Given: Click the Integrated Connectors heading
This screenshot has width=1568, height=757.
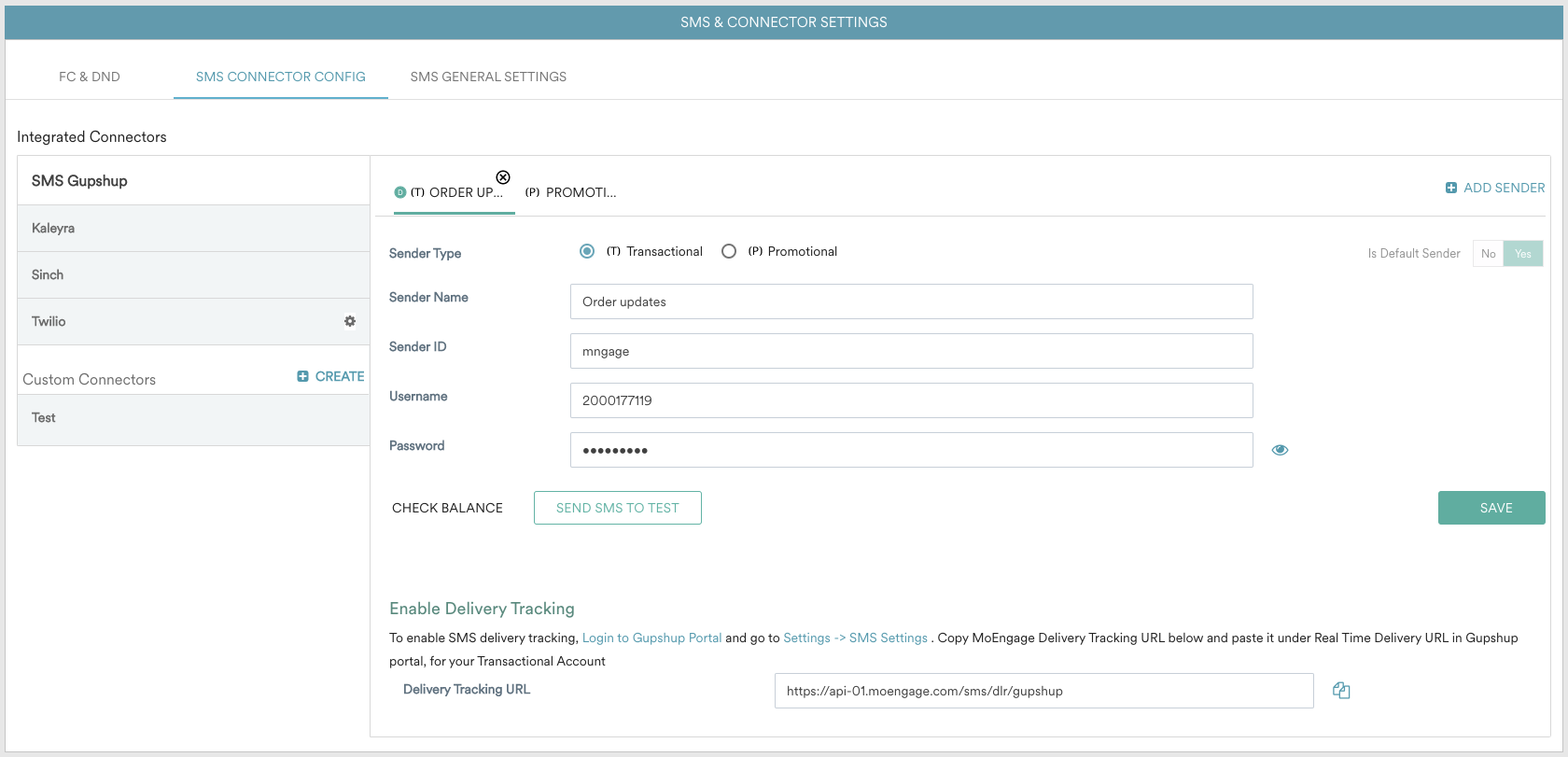Looking at the screenshot, I should pyautogui.click(x=91, y=136).
